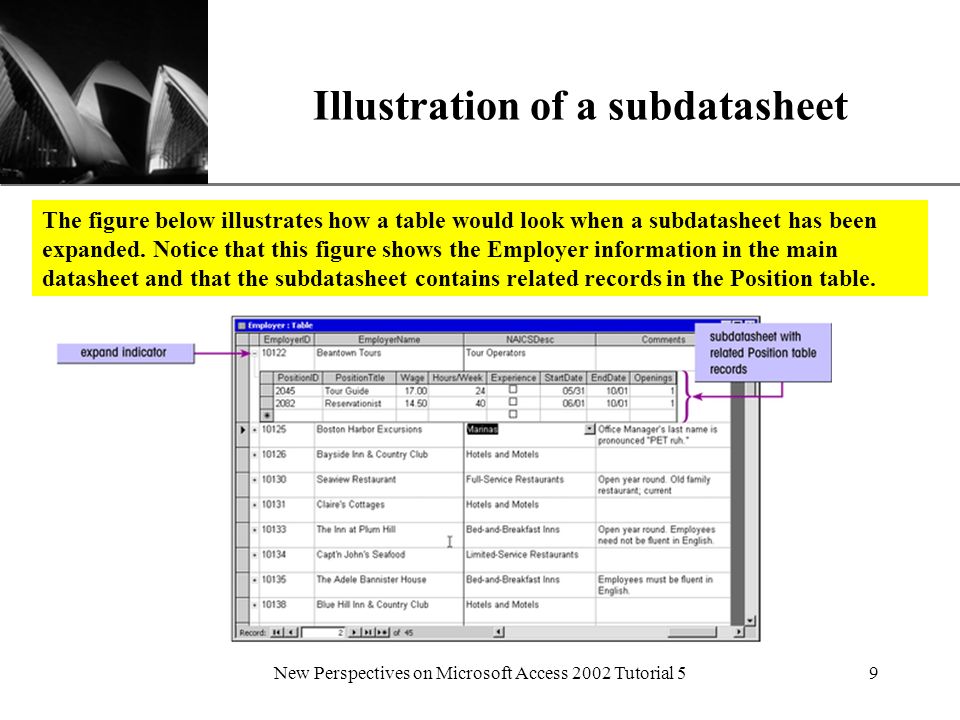This screenshot has height=720, width=960.
Task: Select row selector for position 2082
Action: [267, 403]
